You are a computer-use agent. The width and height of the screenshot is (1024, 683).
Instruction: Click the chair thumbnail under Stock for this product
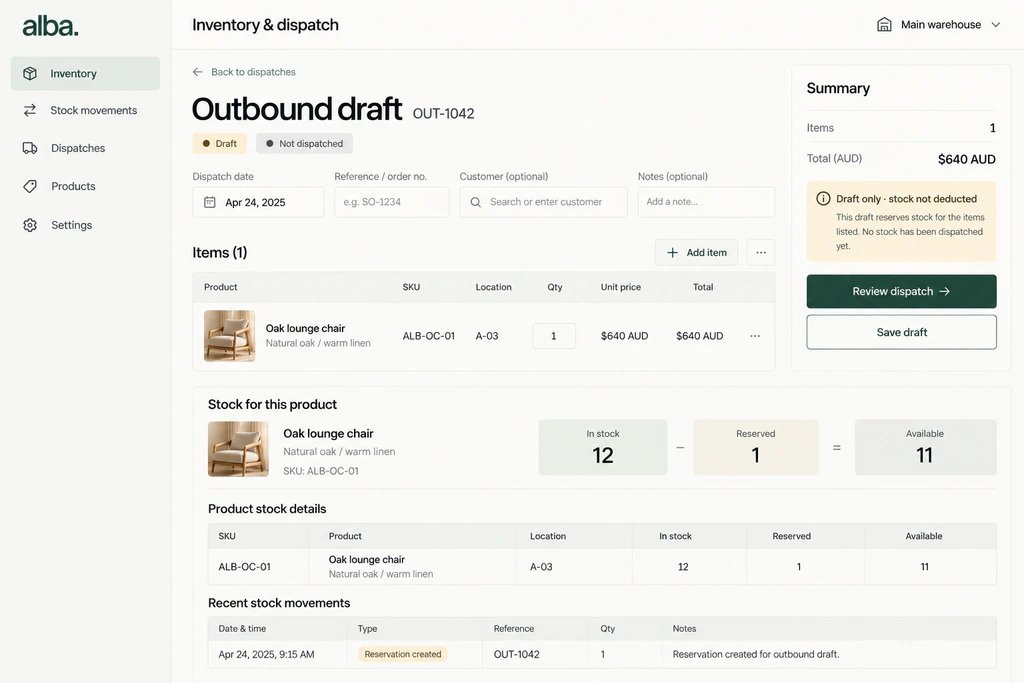pyautogui.click(x=238, y=449)
